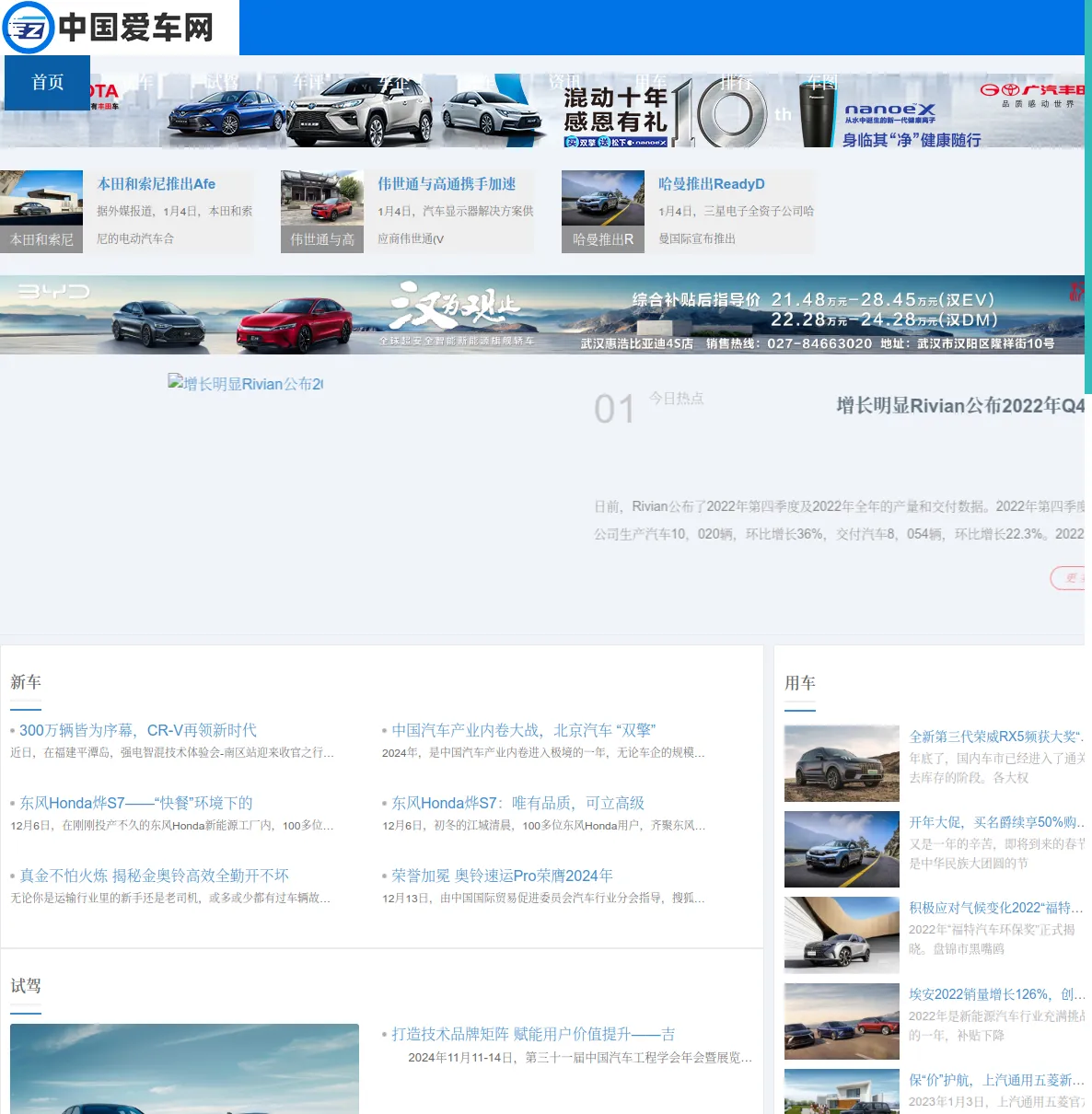Open article 东风Honda烨S7：唯有品质，可立高级
This screenshot has width=1092, height=1114.
[518, 803]
